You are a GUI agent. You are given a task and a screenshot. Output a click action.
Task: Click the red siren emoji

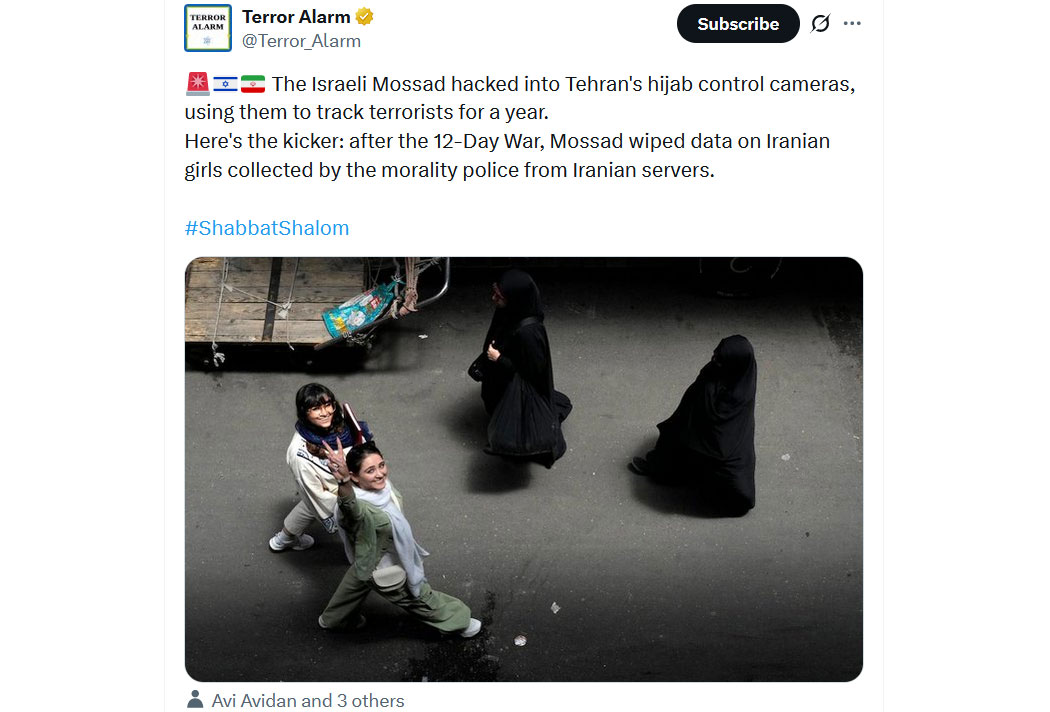198,84
